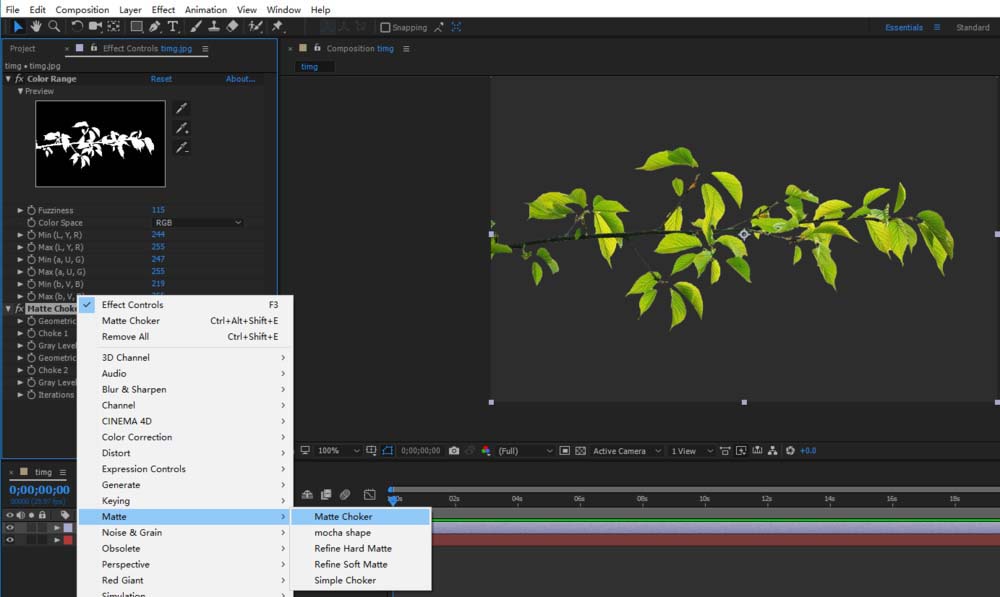This screenshot has height=597, width=1000.
Task: Select the Hand tool
Action: coord(36,27)
